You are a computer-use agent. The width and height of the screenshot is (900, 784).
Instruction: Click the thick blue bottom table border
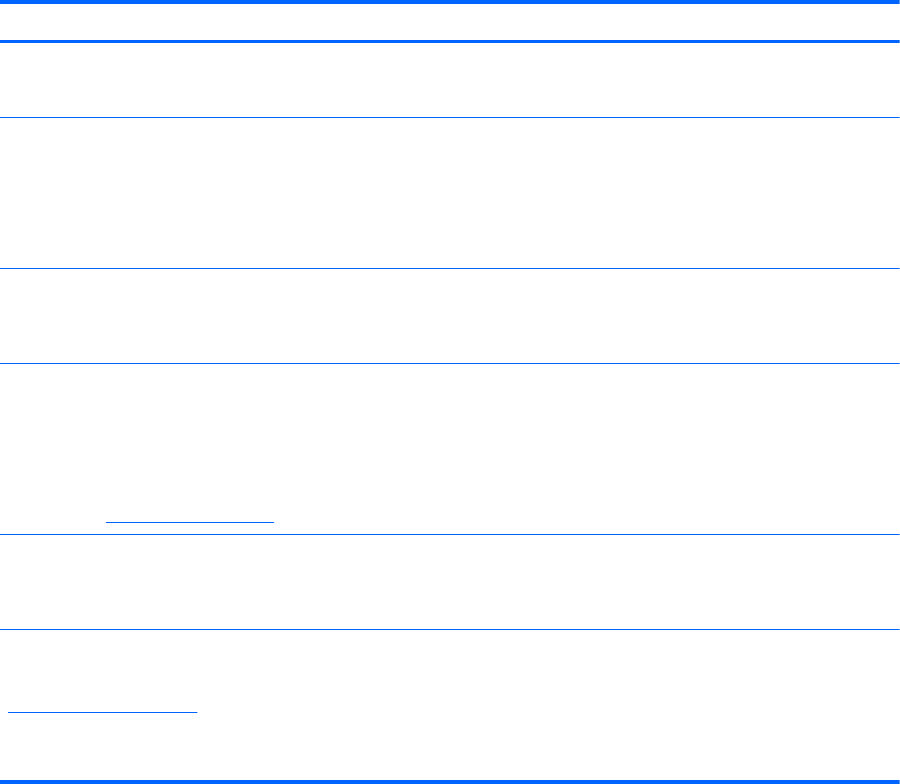[x=450, y=779]
